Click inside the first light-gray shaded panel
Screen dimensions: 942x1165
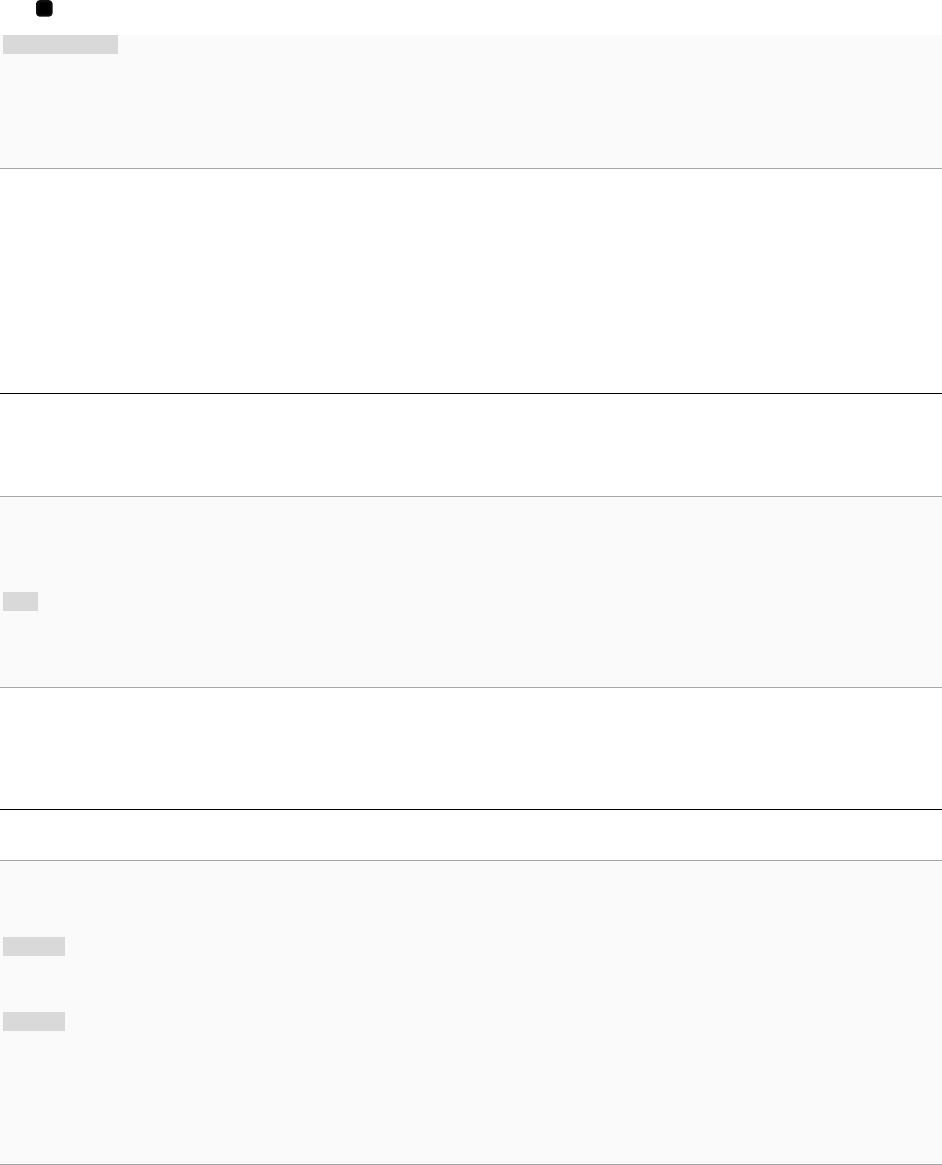(471, 101)
